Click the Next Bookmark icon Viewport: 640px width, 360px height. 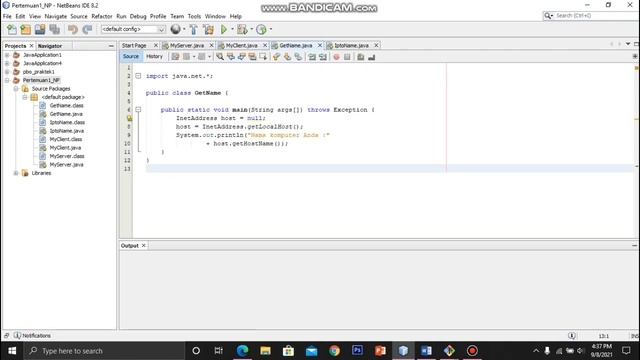pyautogui.click(x=287, y=57)
